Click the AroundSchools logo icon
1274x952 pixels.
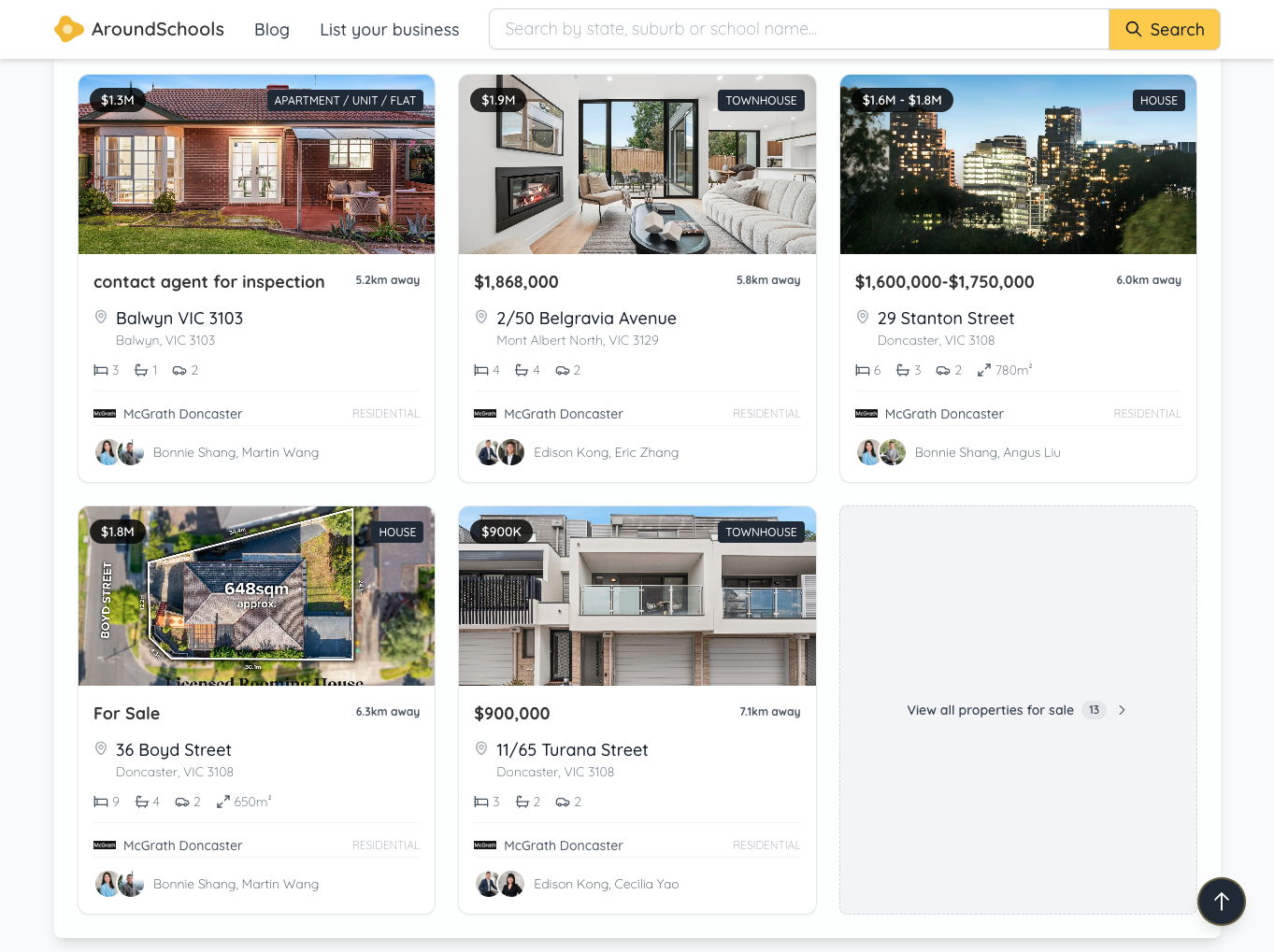tap(69, 29)
